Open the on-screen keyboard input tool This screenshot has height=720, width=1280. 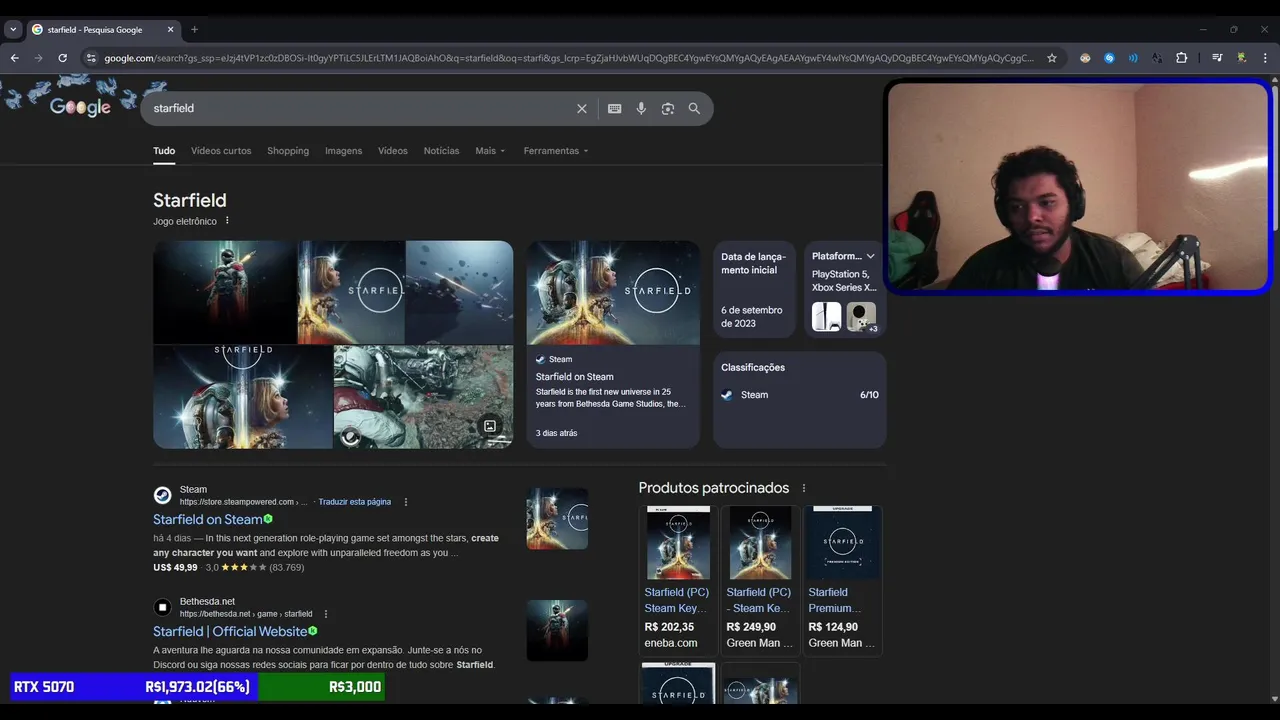pyautogui.click(x=615, y=109)
